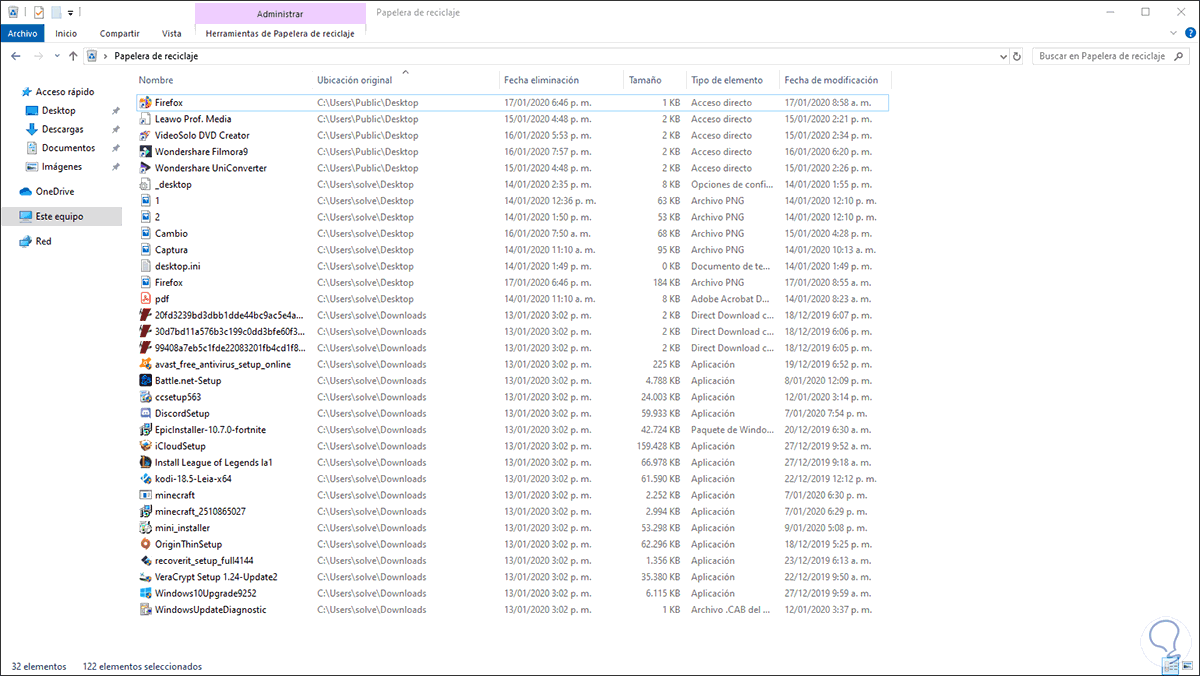
Task: Open Herramientas de Papelera de reciclaje tab
Action: click(x=280, y=33)
